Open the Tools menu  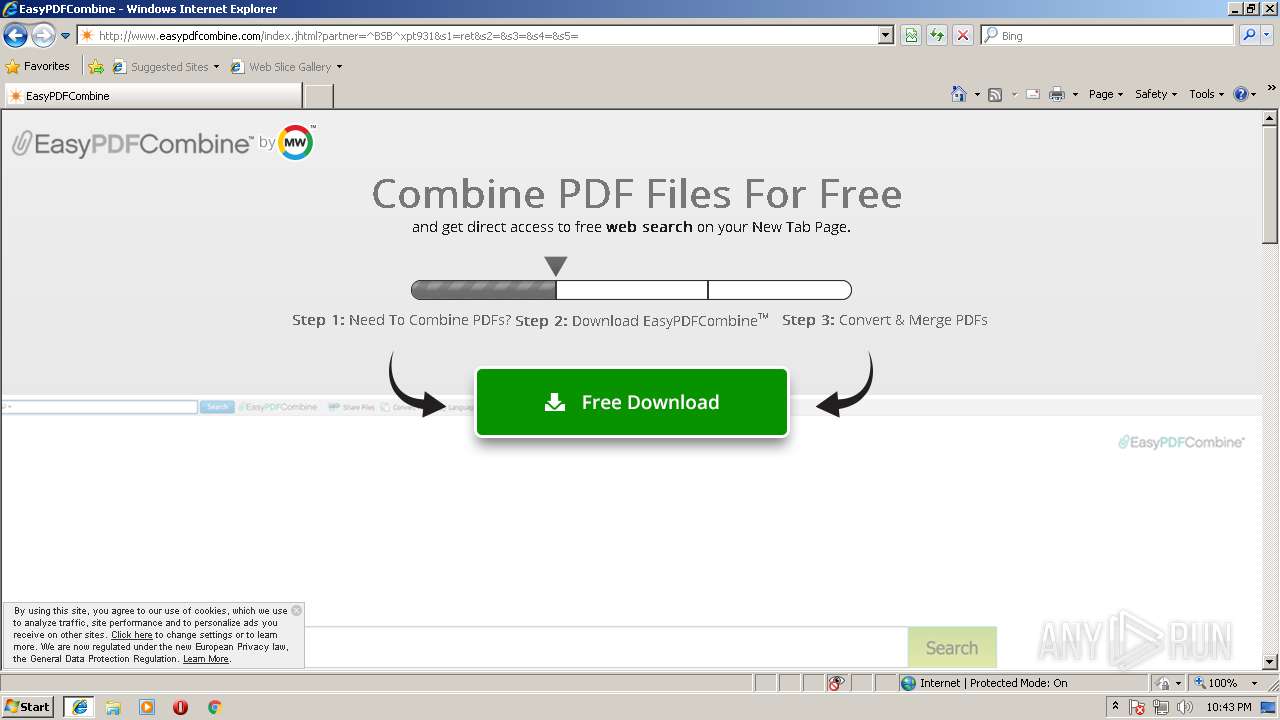click(1206, 94)
